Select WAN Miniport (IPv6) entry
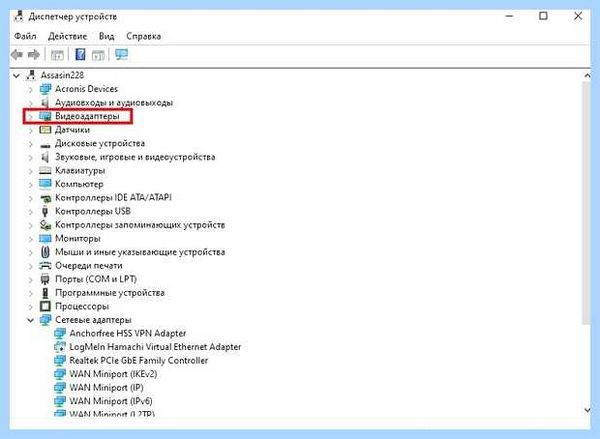The height and width of the screenshot is (439, 600). click(x=111, y=401)
